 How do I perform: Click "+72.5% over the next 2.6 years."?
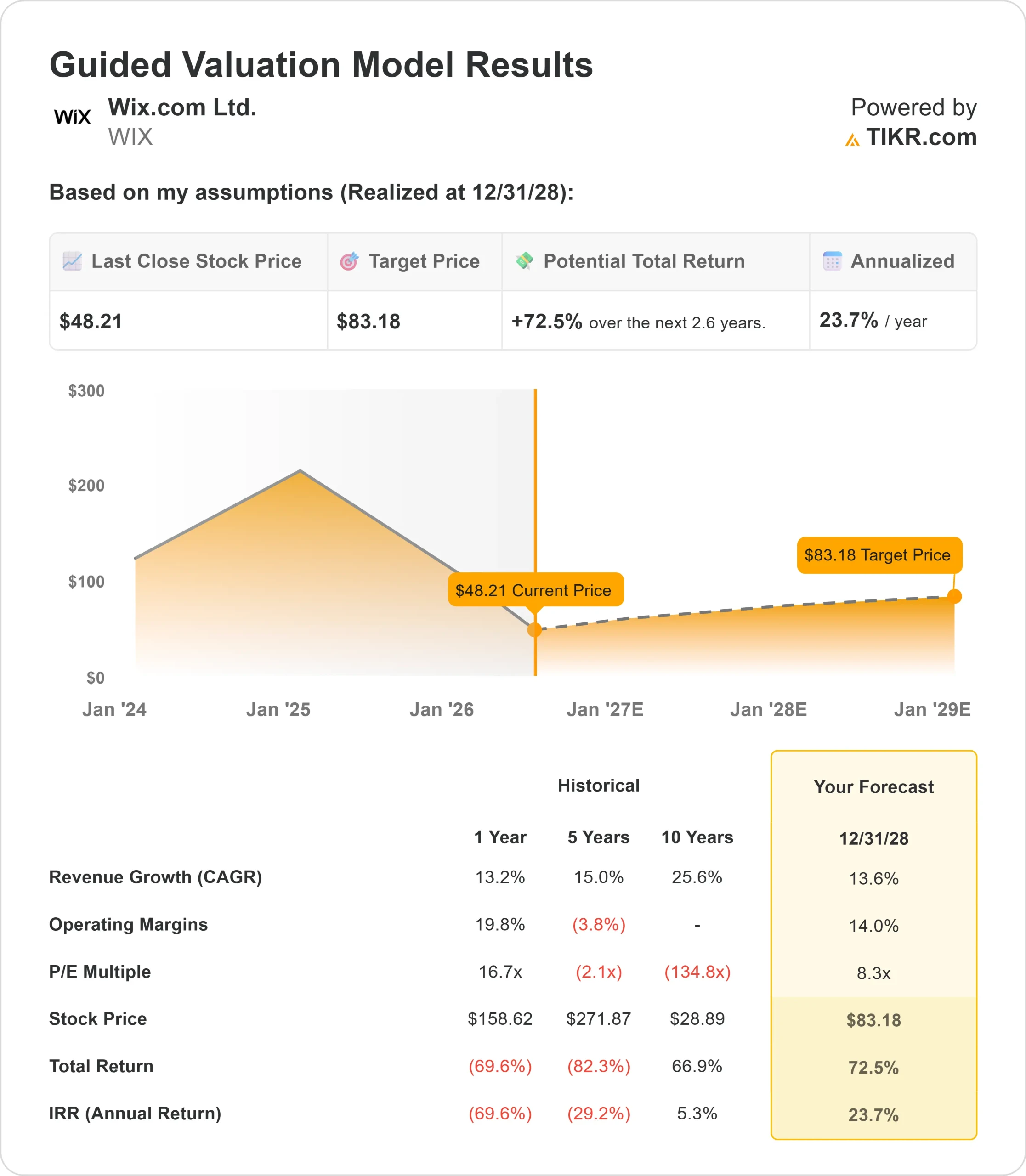pos(638,322)
